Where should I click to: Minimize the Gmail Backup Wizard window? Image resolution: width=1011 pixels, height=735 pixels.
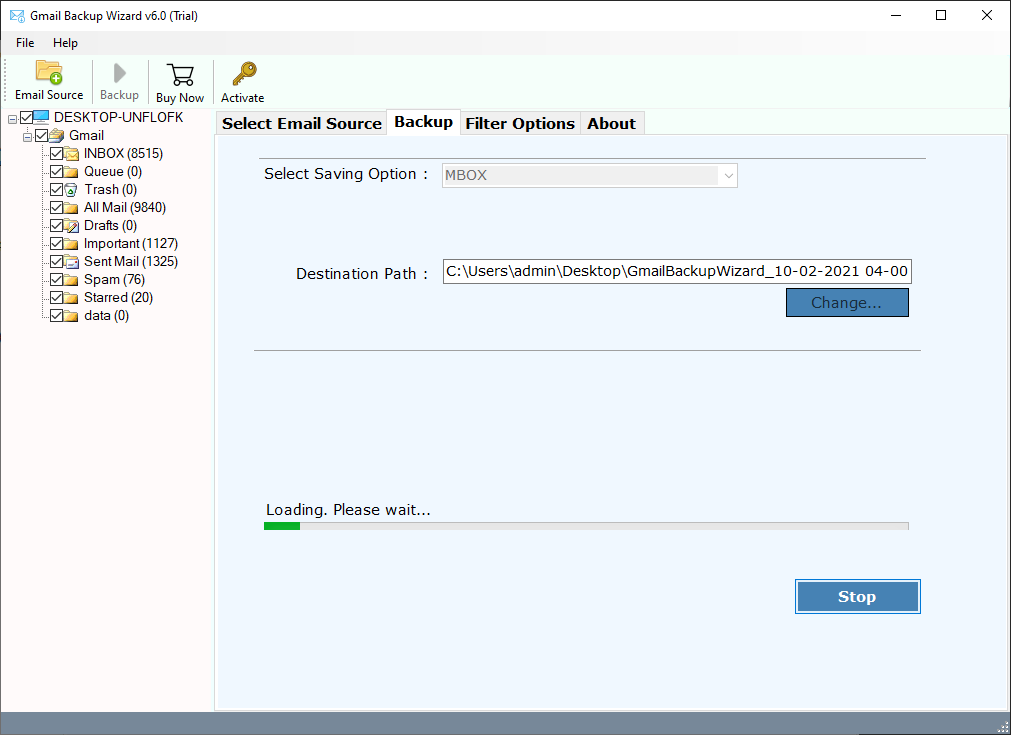[x=896, y=15]
